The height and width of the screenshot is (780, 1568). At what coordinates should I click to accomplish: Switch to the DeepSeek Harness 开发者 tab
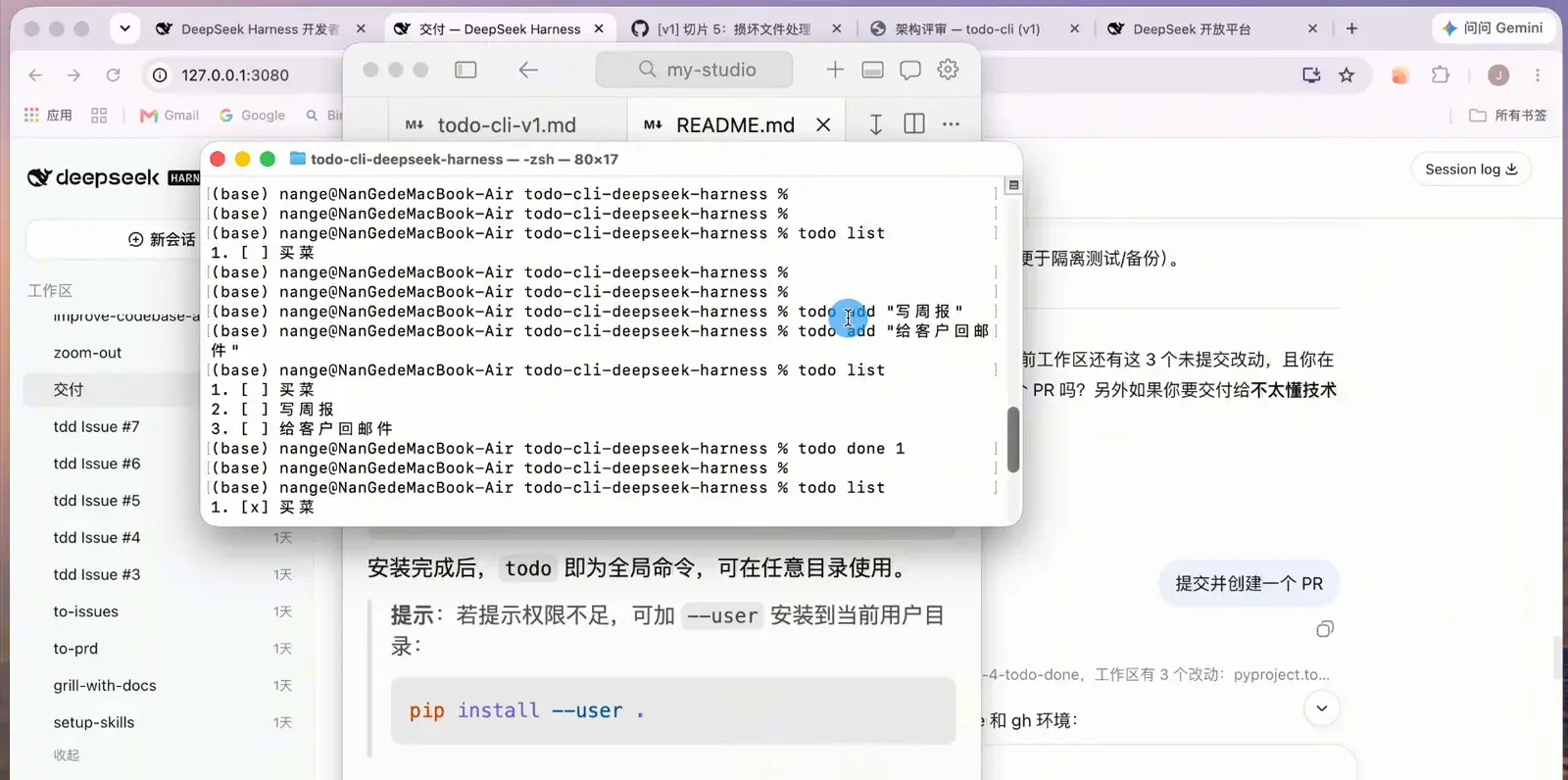[x=261, y=29]
